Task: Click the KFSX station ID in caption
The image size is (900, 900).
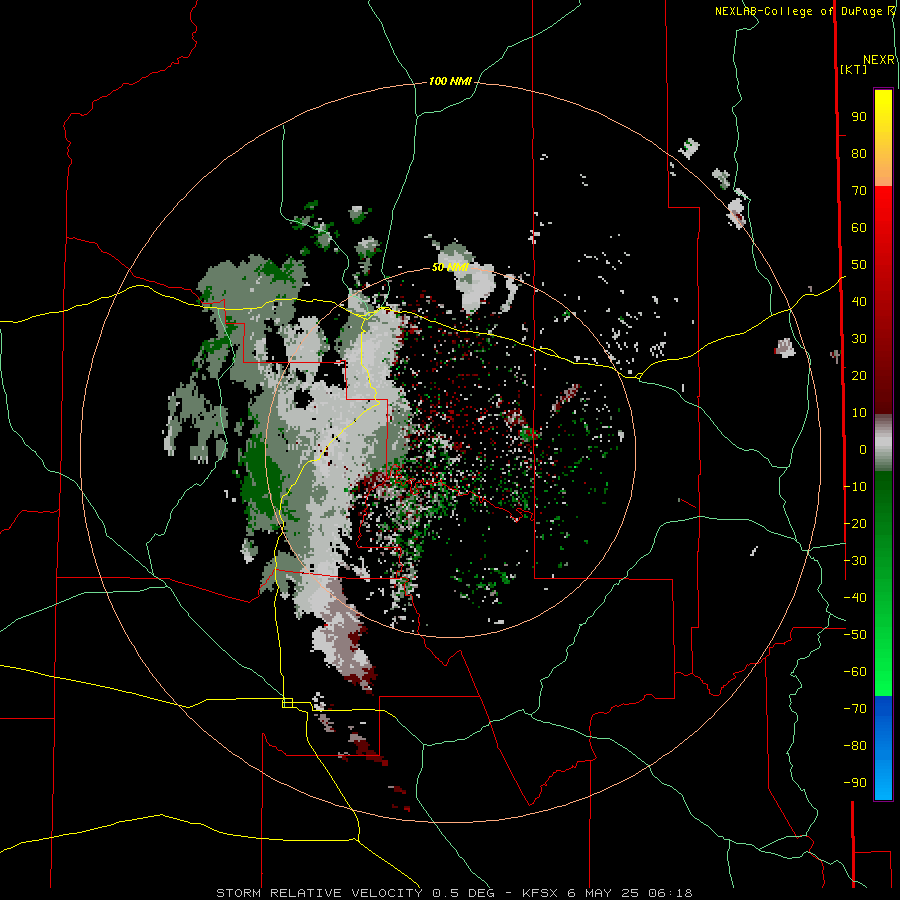Action: [x=542, y=893]
